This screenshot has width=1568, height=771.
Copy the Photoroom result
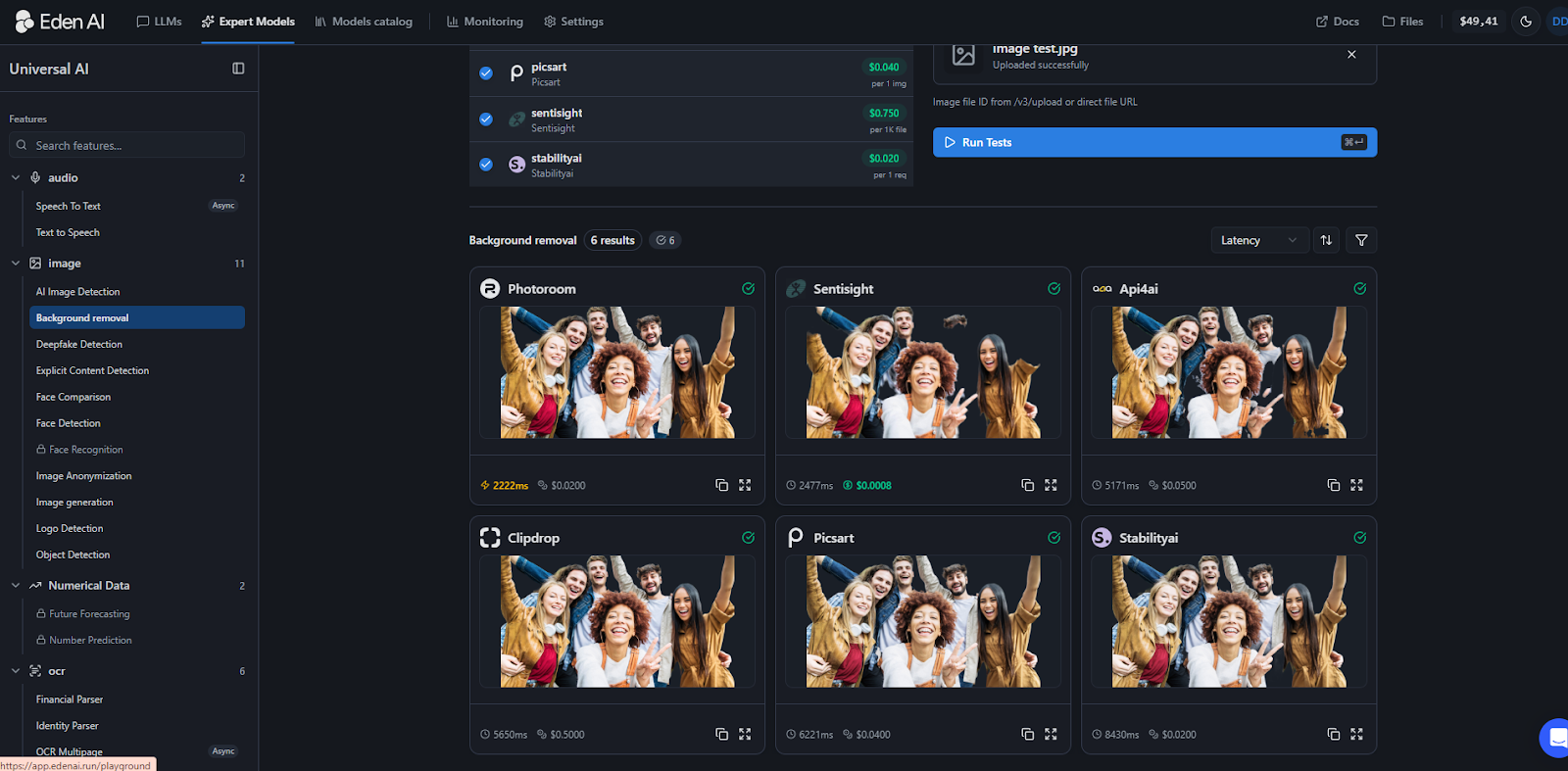[x=722, y=485]
